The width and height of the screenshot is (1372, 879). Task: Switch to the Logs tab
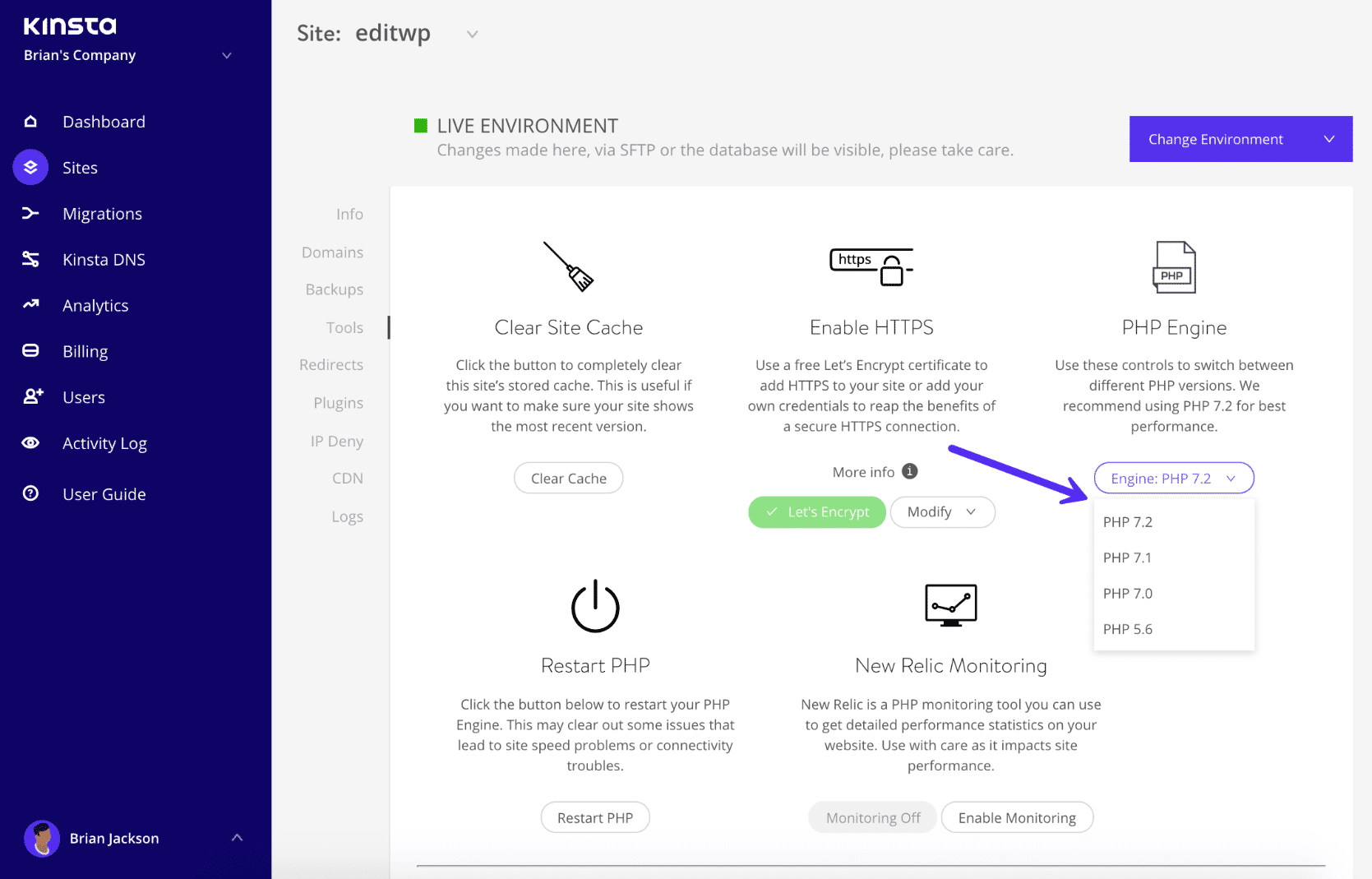coord(348,516)
